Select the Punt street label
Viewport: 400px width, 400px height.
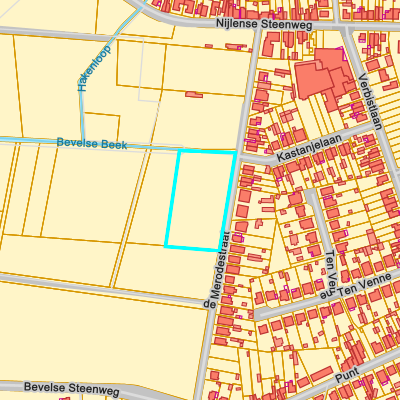(347, 375)
